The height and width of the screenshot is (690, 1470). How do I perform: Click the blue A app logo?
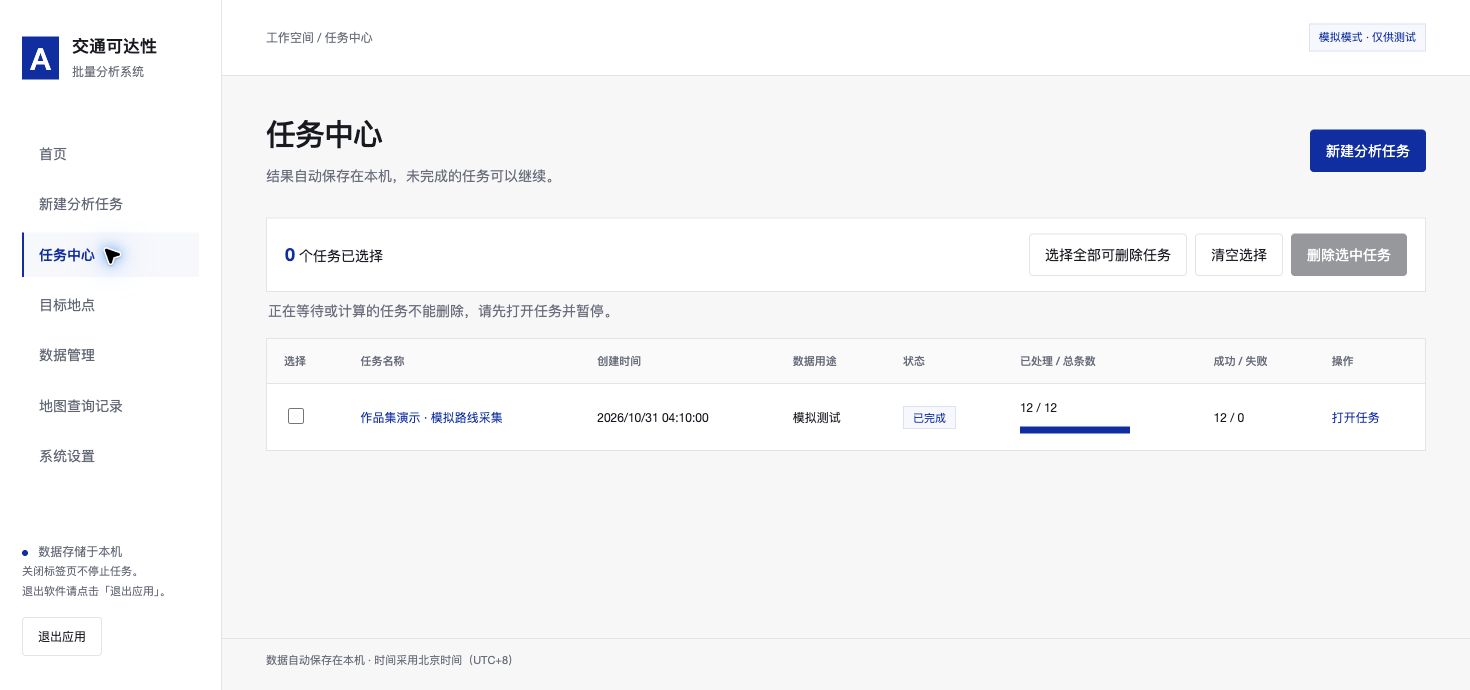(x=41, y=59)
